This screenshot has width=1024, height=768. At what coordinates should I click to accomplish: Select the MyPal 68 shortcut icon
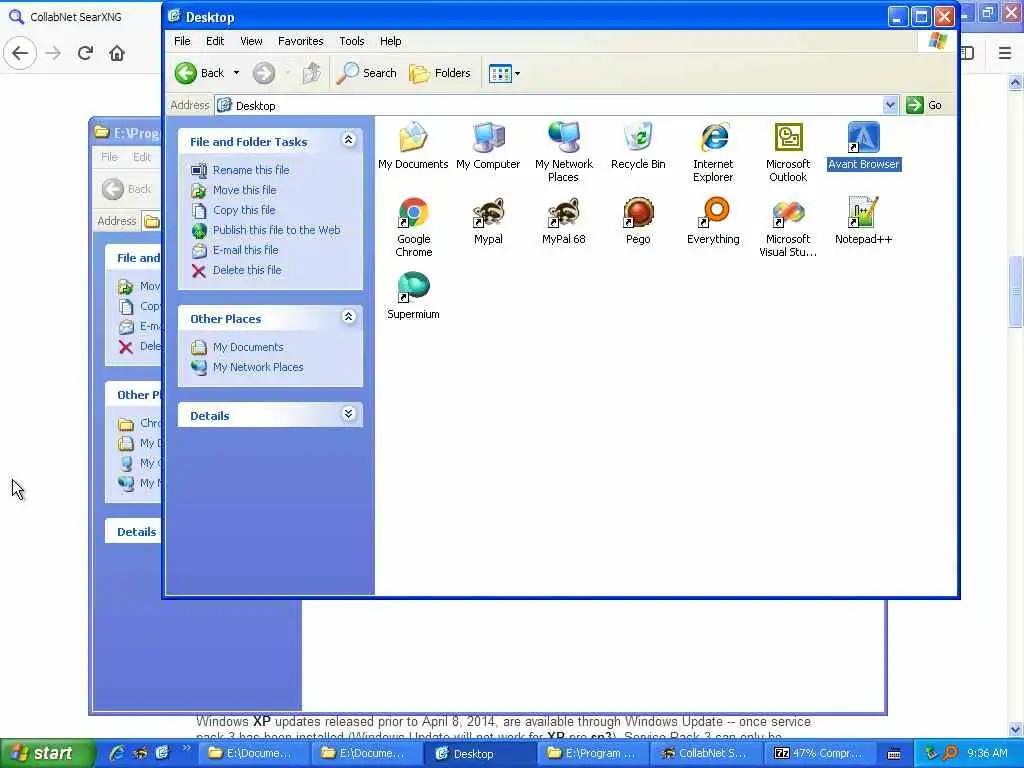point(563,221)
